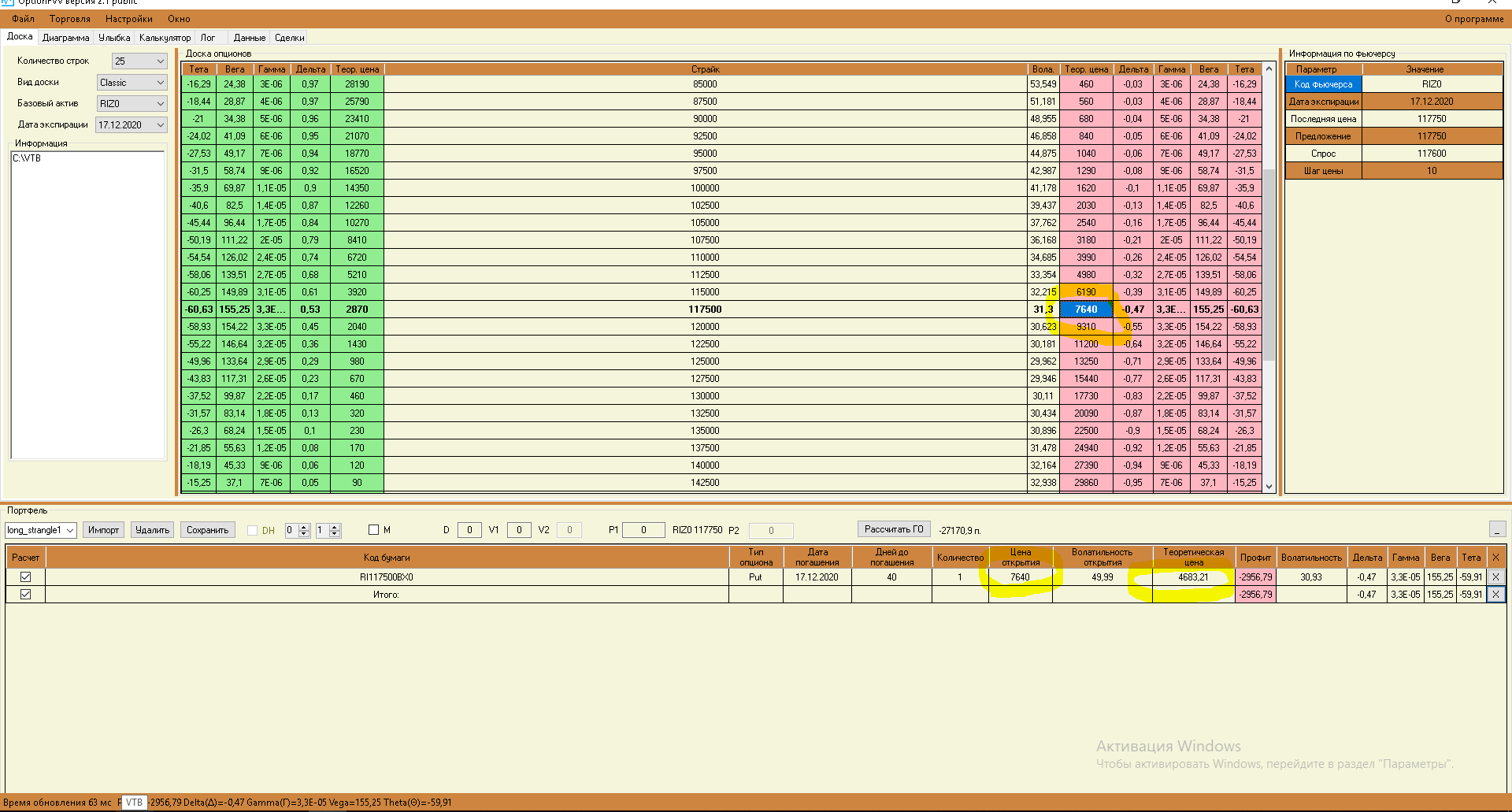Open the Количество строк dropdown
The image size is (1512, 812).
(139, 61)
